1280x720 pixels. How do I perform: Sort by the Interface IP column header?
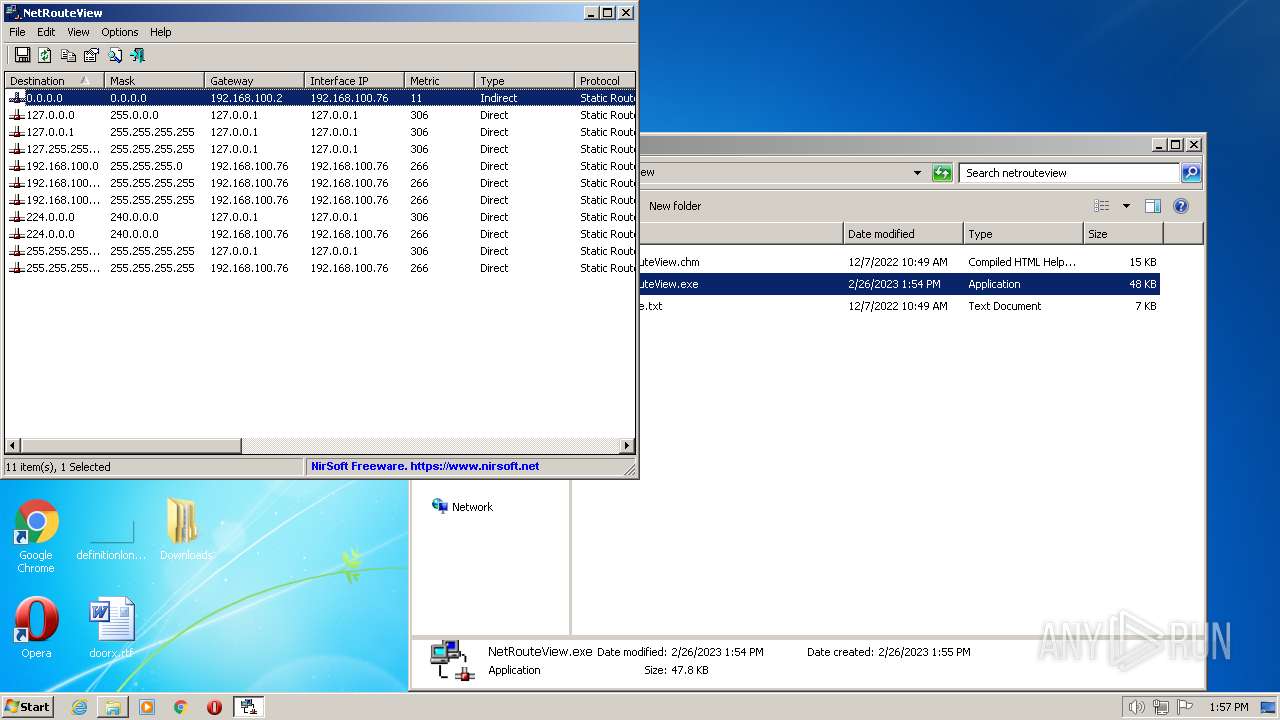pyautogui.click(x=354, y=81)
